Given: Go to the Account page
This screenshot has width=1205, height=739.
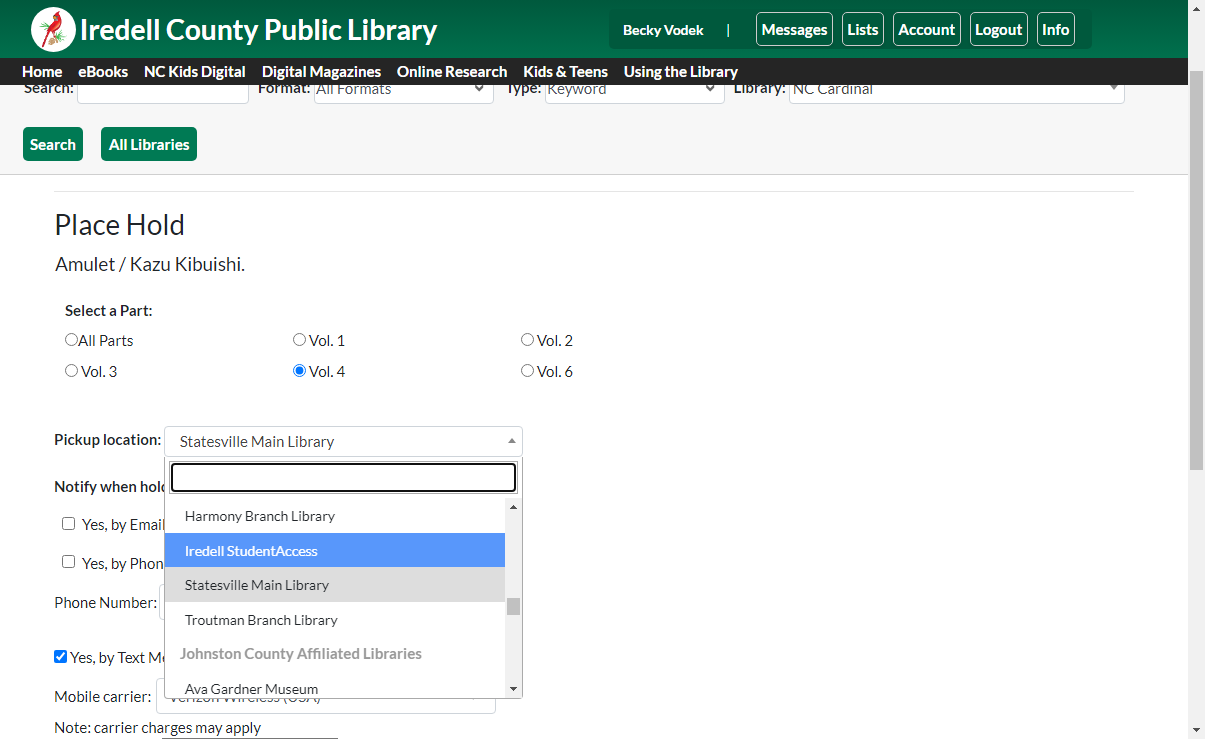Looking at the screenshot, I should [927, 30].
